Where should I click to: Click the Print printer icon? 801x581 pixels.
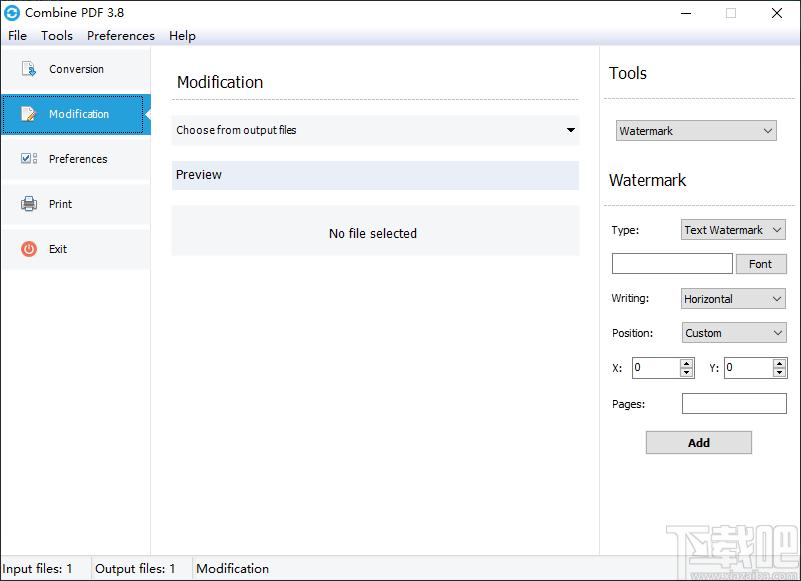29,203
